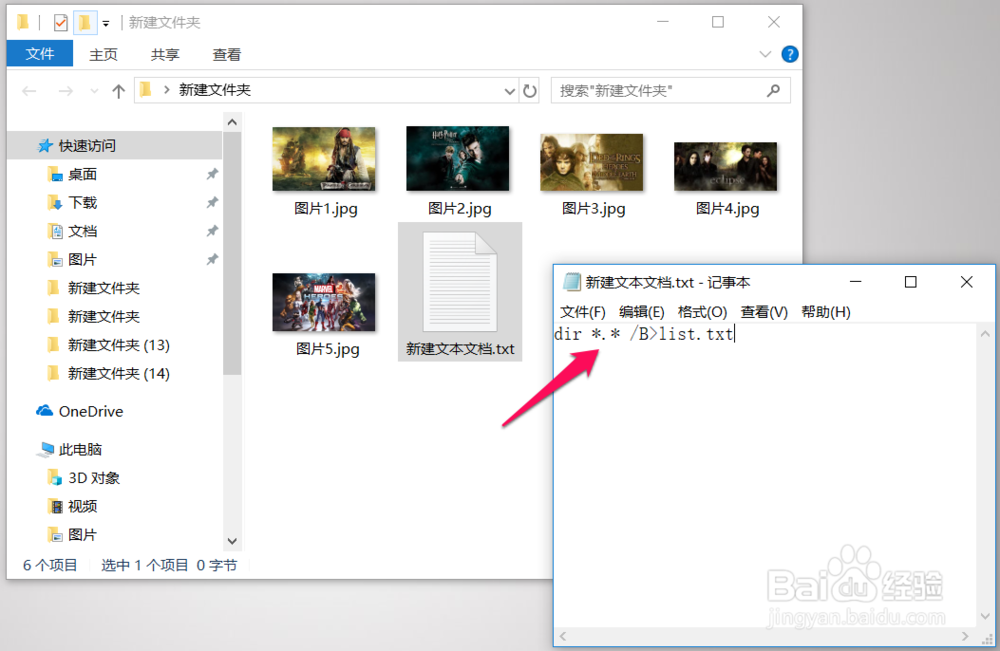Click the pin icon beside 桌面

pyautogui.click(x=212, y=174)
